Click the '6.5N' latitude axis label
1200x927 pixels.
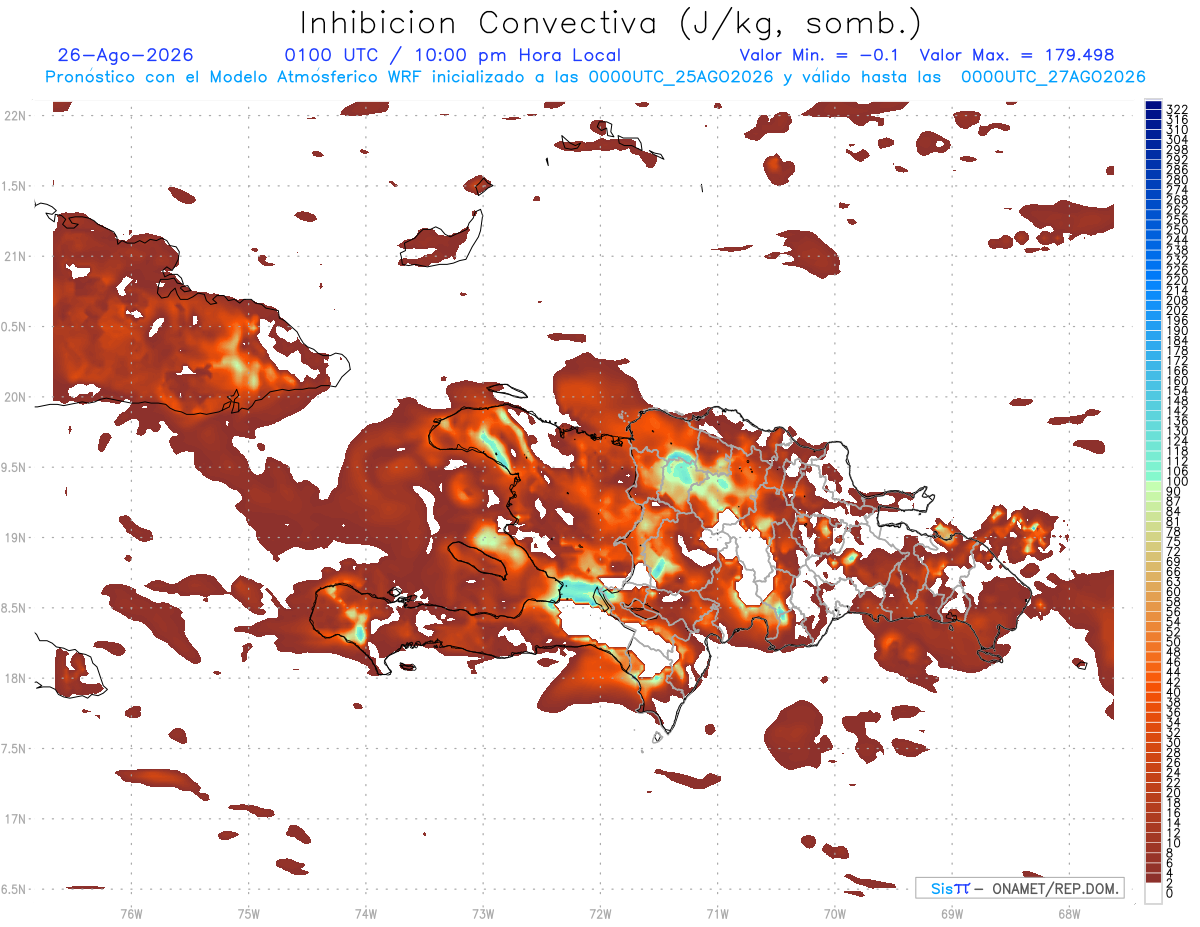pos(15,889)
